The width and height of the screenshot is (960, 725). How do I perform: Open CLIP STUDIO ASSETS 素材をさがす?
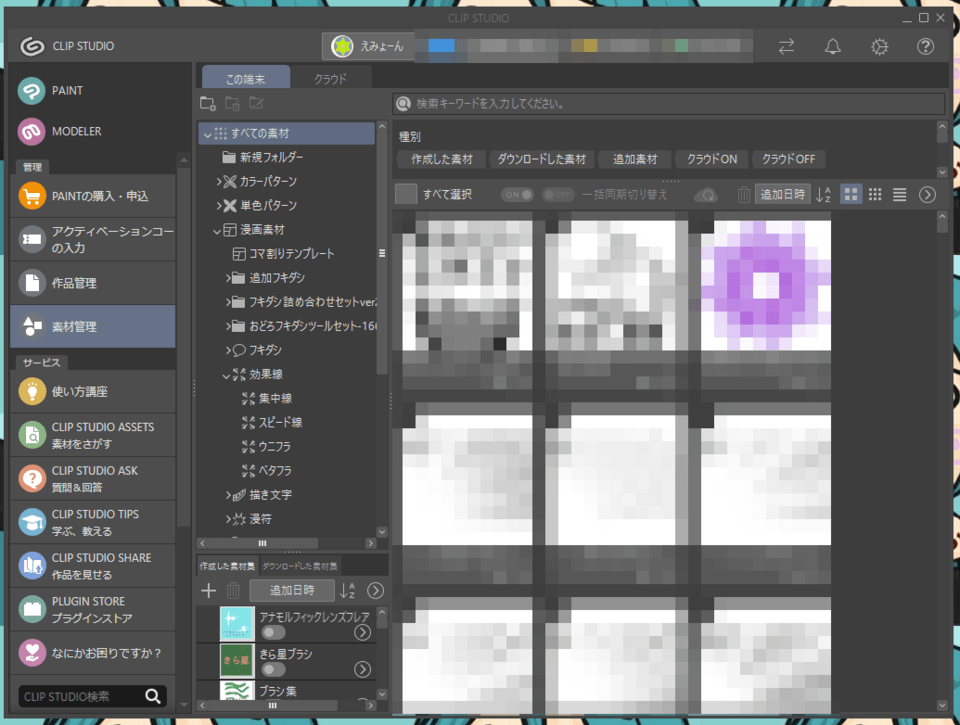93,435
